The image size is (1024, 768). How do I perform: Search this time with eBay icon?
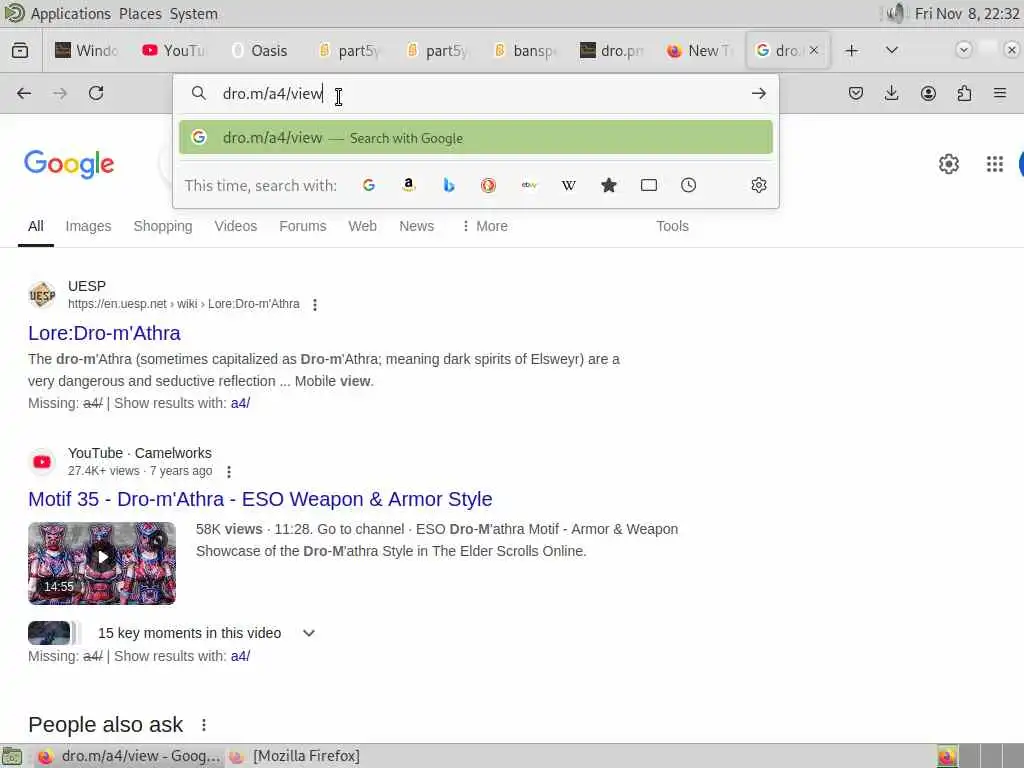click(x=529, y=185)
